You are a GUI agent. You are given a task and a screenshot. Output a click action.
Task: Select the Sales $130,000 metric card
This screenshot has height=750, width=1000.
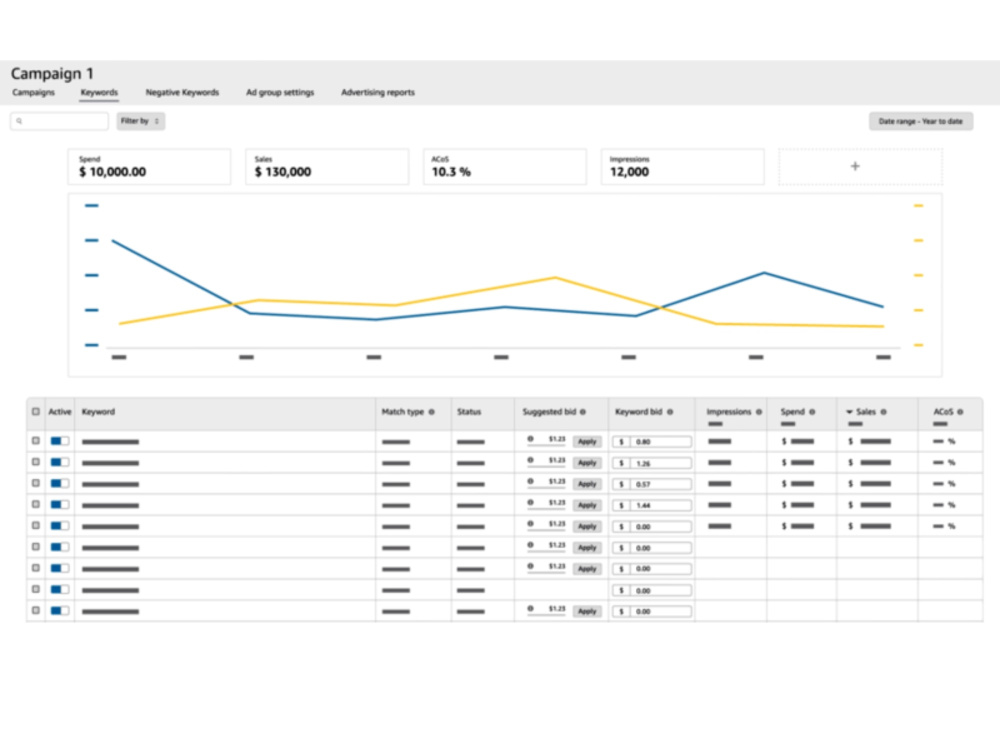click(327, 167)
